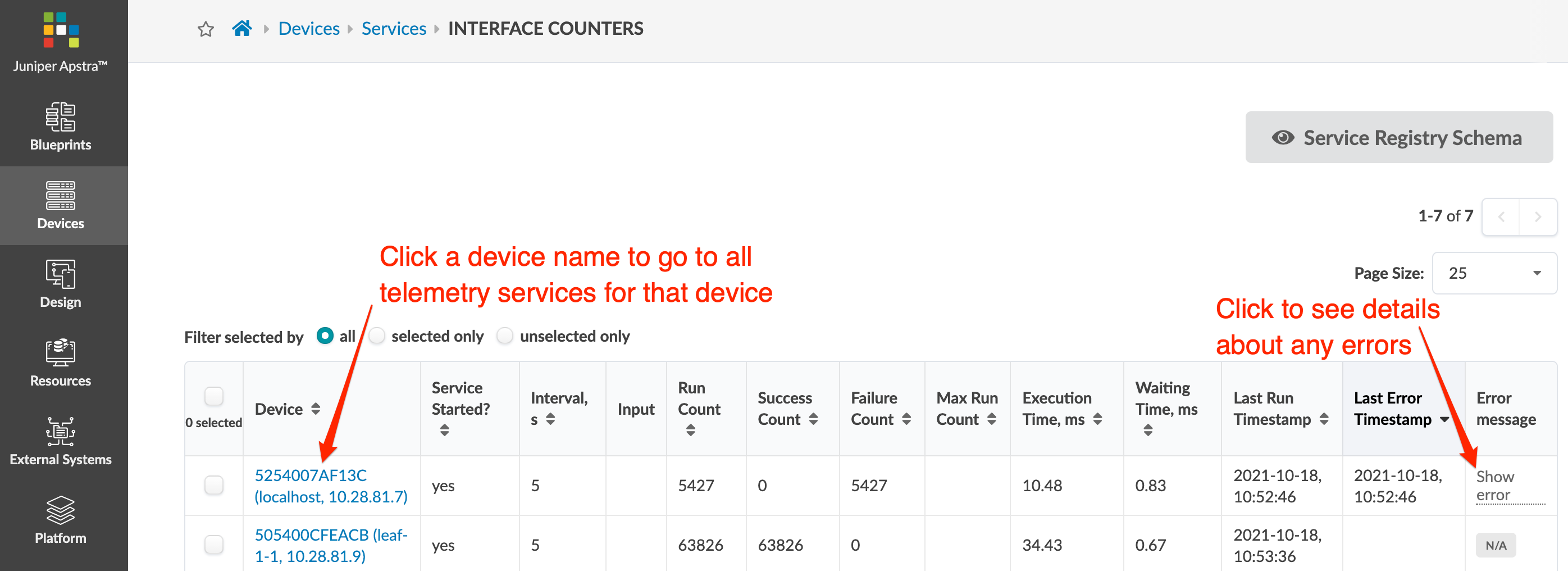This screenshot has width=1568, height=571.
Task: Open Resources section in sidebar
Action: click(x=60, y=362)
